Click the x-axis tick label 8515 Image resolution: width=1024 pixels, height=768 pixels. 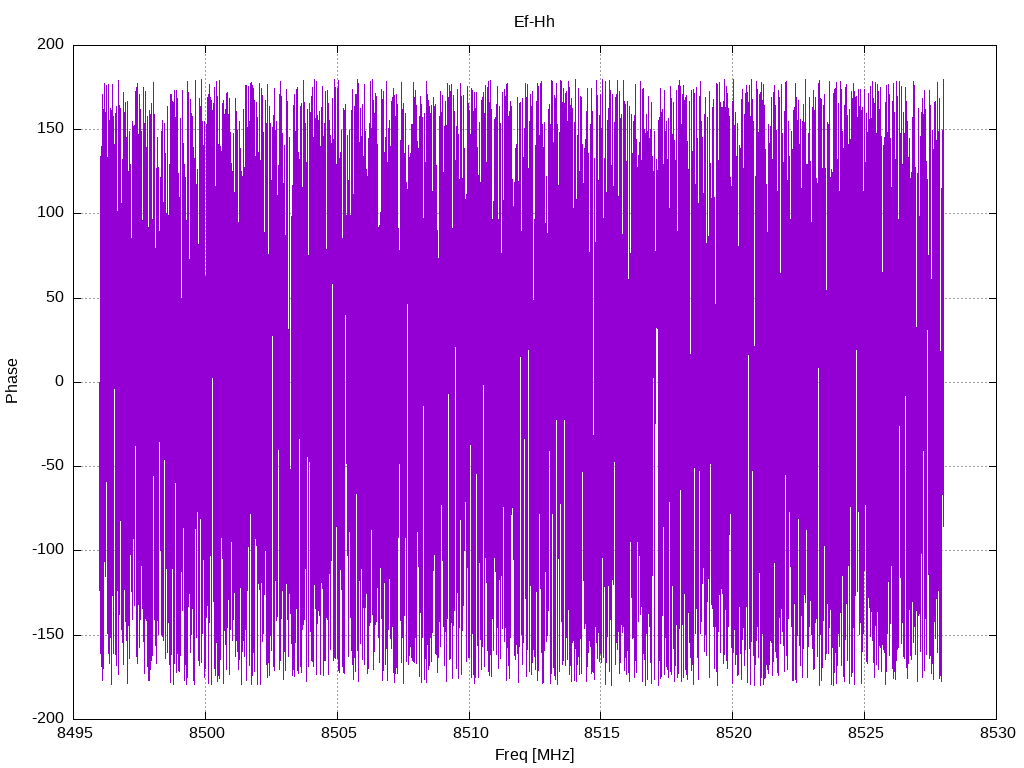pyautogui.click(x=601, y=733)
